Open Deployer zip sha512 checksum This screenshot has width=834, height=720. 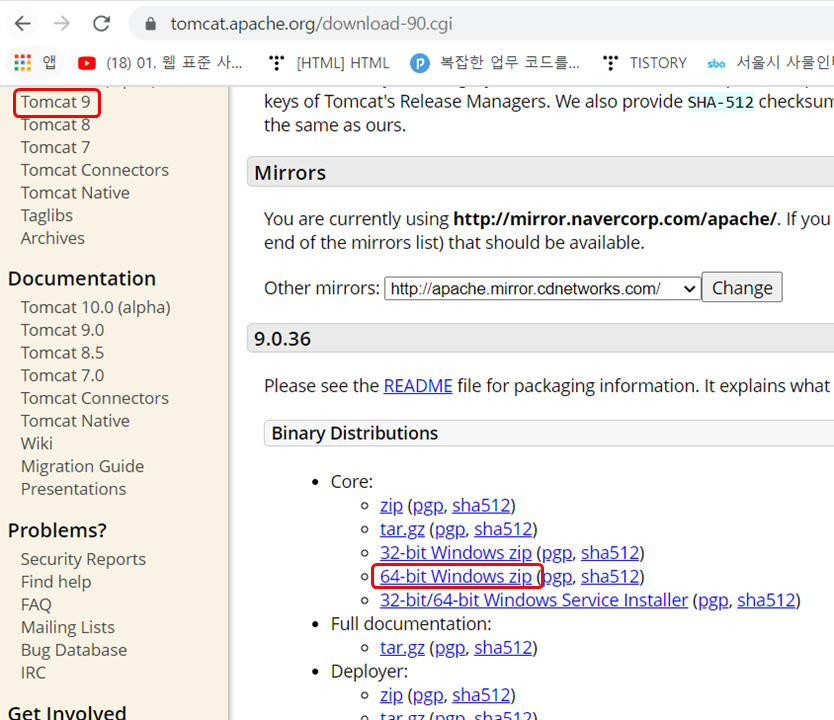481,696
